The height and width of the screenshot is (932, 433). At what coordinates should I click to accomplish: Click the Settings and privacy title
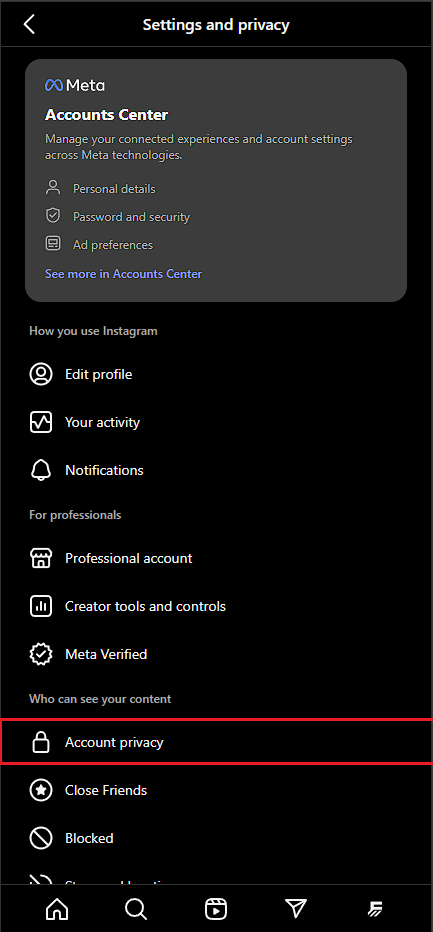pos(216,25)
